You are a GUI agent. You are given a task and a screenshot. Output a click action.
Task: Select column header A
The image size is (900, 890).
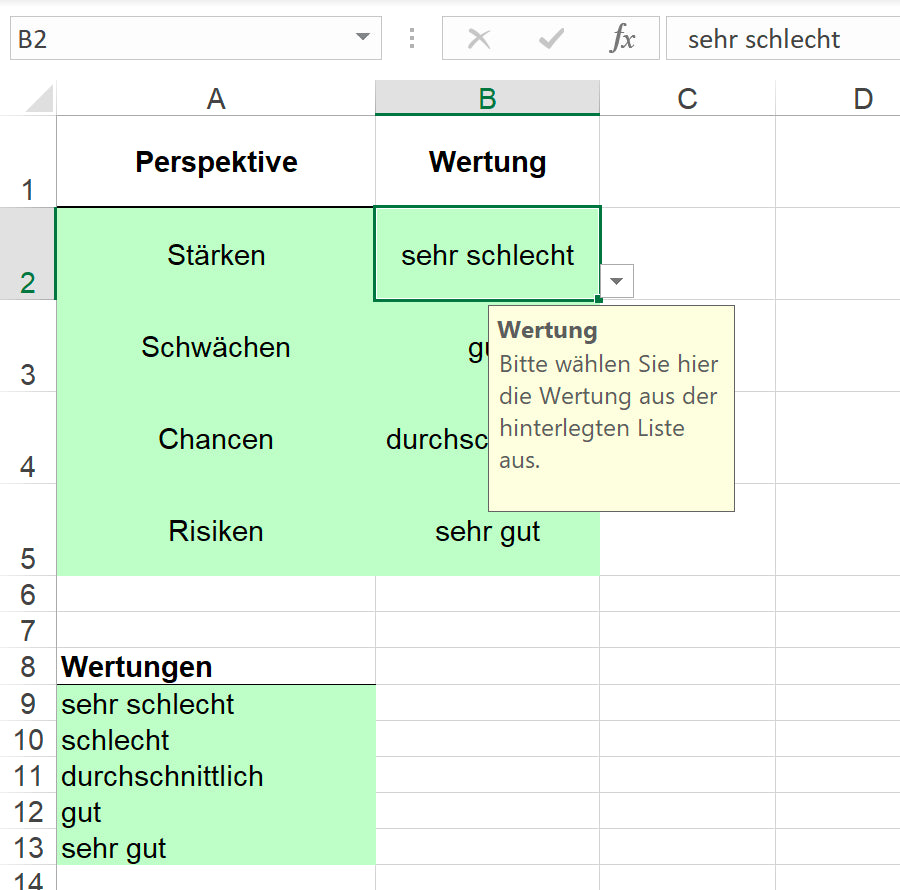coord(215,98)
